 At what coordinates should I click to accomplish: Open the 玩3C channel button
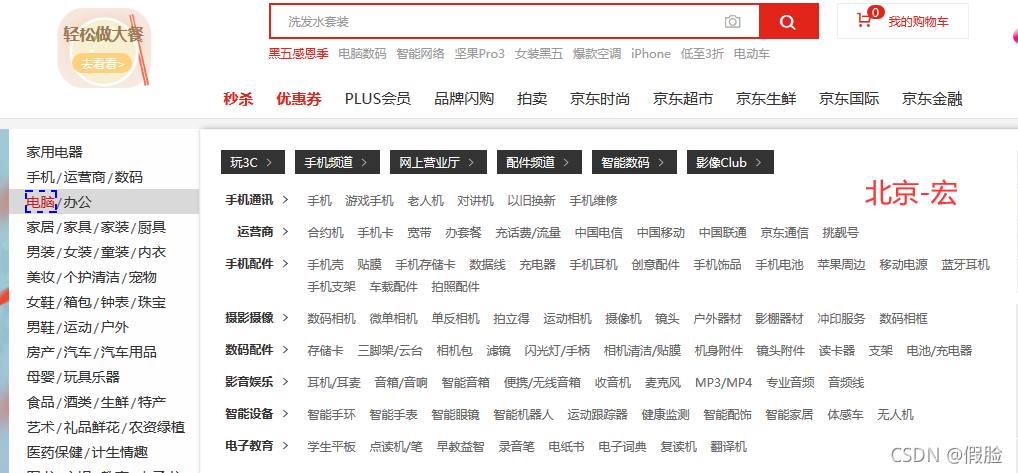click(253, 162)
